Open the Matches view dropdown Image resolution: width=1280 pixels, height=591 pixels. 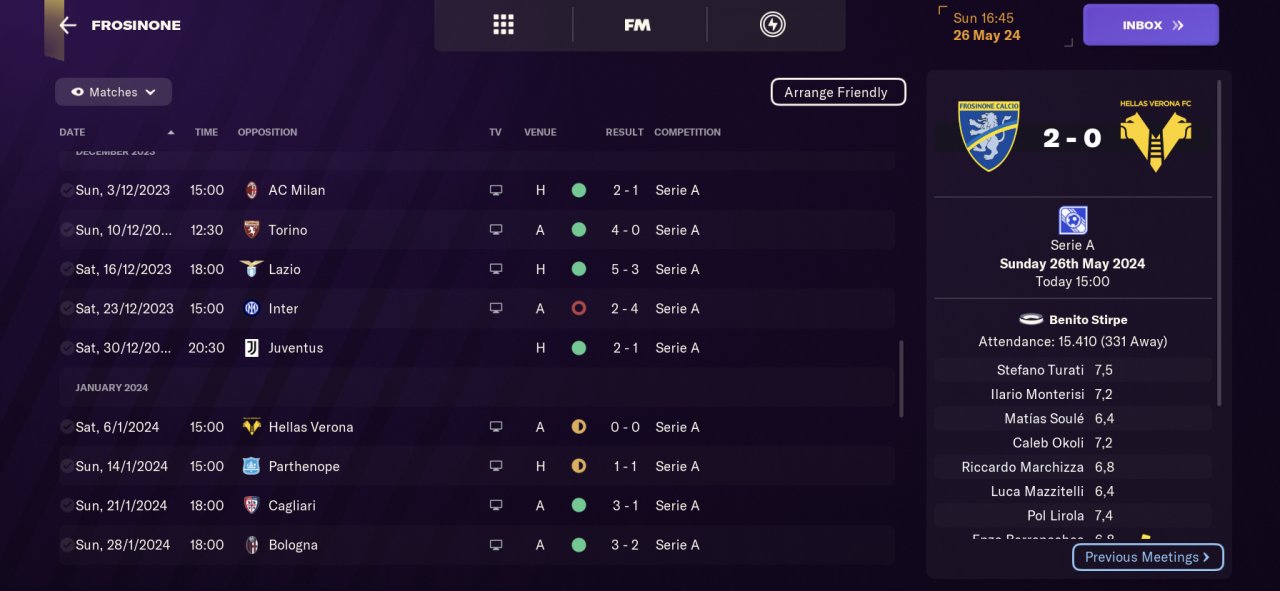click(x=113, y=92)
